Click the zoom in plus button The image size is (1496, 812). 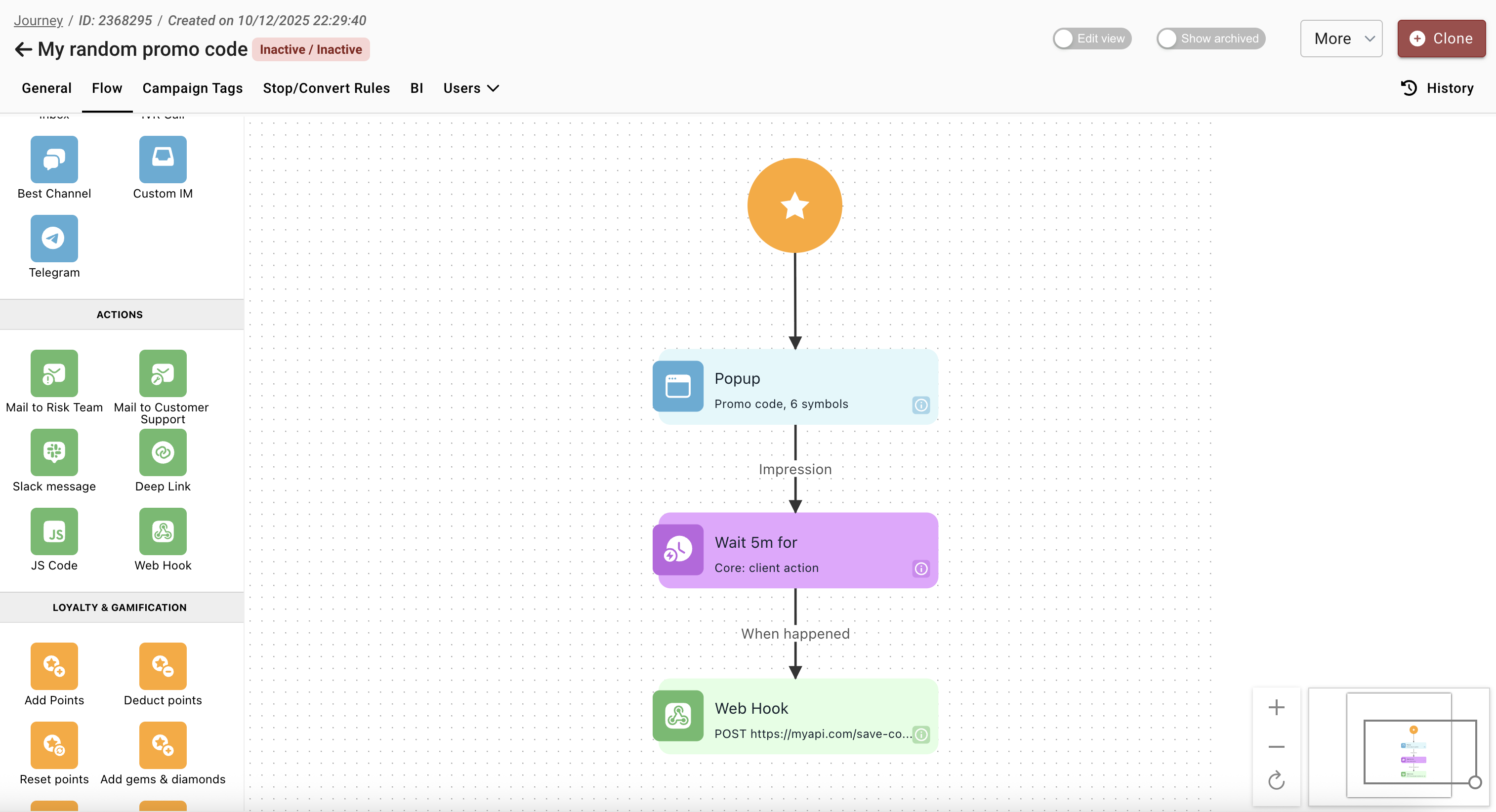tap(1276, 707)
